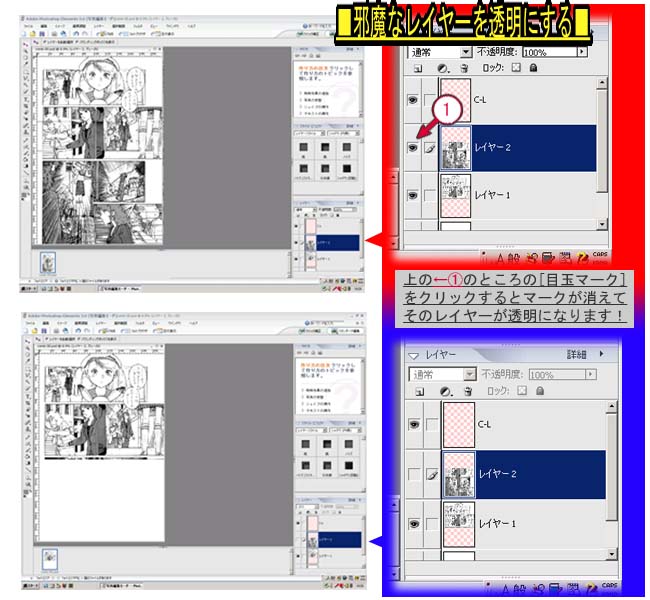Click the project bin thumbnail in the half-blank canvas screenshot
Viewport: 650px width, 600px height.
49,559
